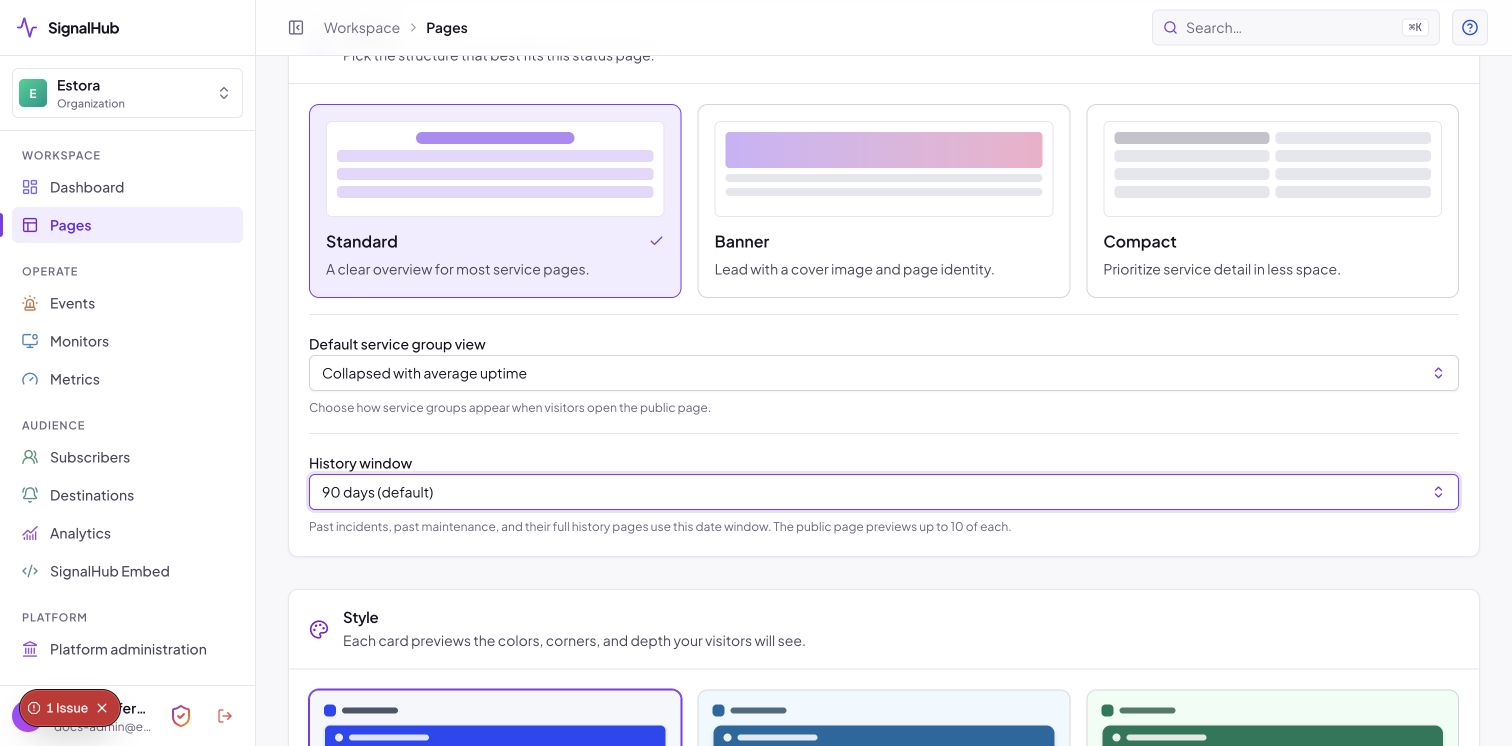Image resolution: width=1512 pixels, height=746 pixels.
Task: Go to Events in the sidebar
Action: click(x=127, y=303)
